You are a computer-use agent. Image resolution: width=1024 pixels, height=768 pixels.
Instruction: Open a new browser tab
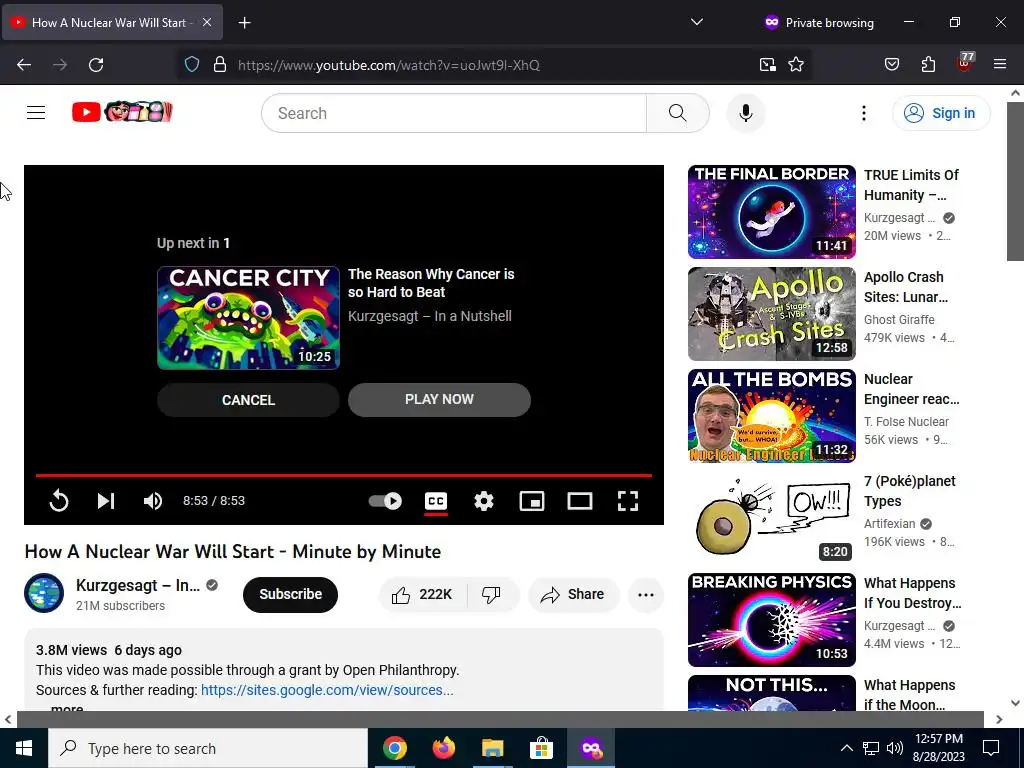tap(244, 23)
